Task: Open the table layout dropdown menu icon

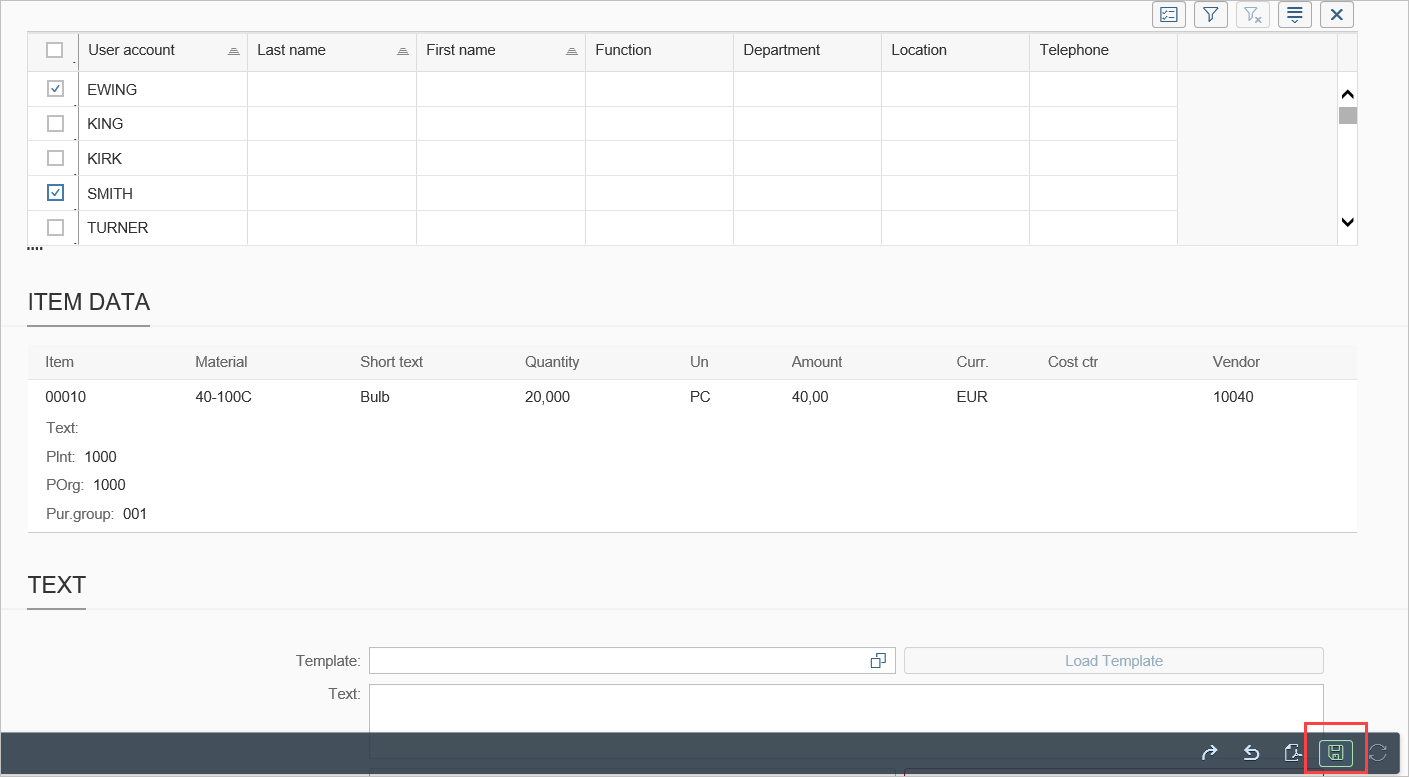Action: coord(1294,14)
